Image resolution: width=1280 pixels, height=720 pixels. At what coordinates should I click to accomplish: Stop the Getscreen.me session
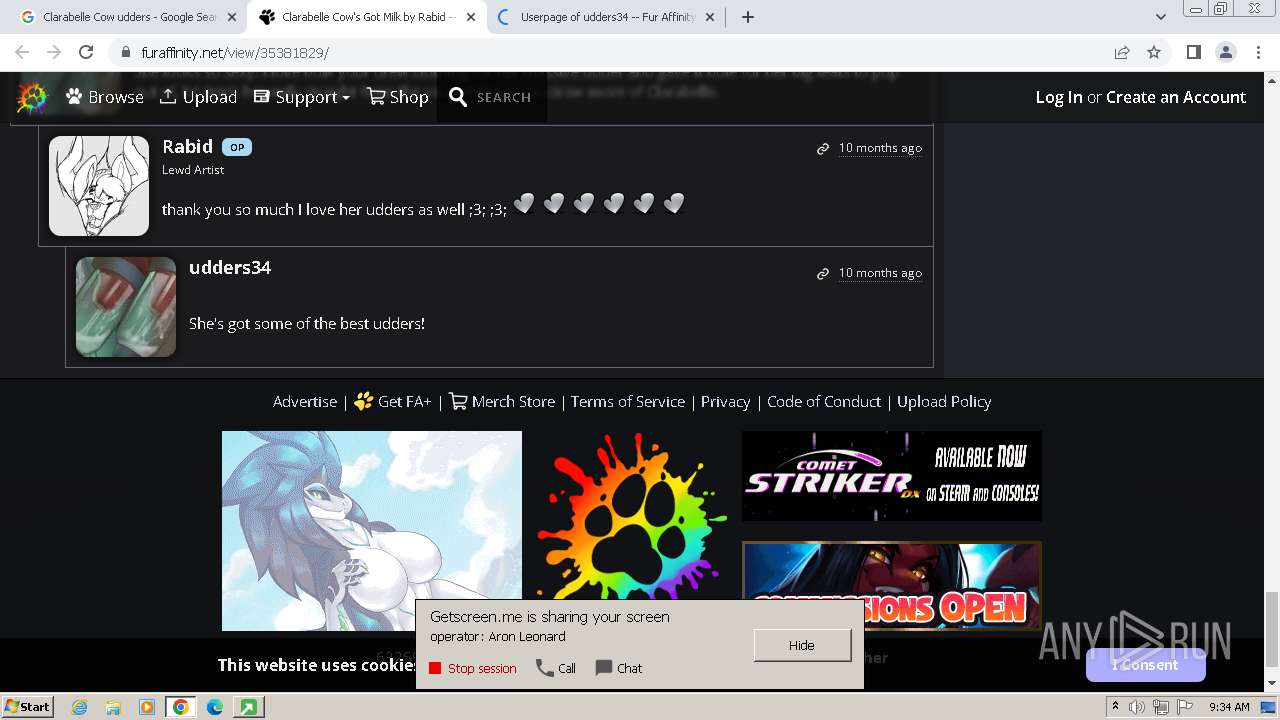click(x=473, y=668)
